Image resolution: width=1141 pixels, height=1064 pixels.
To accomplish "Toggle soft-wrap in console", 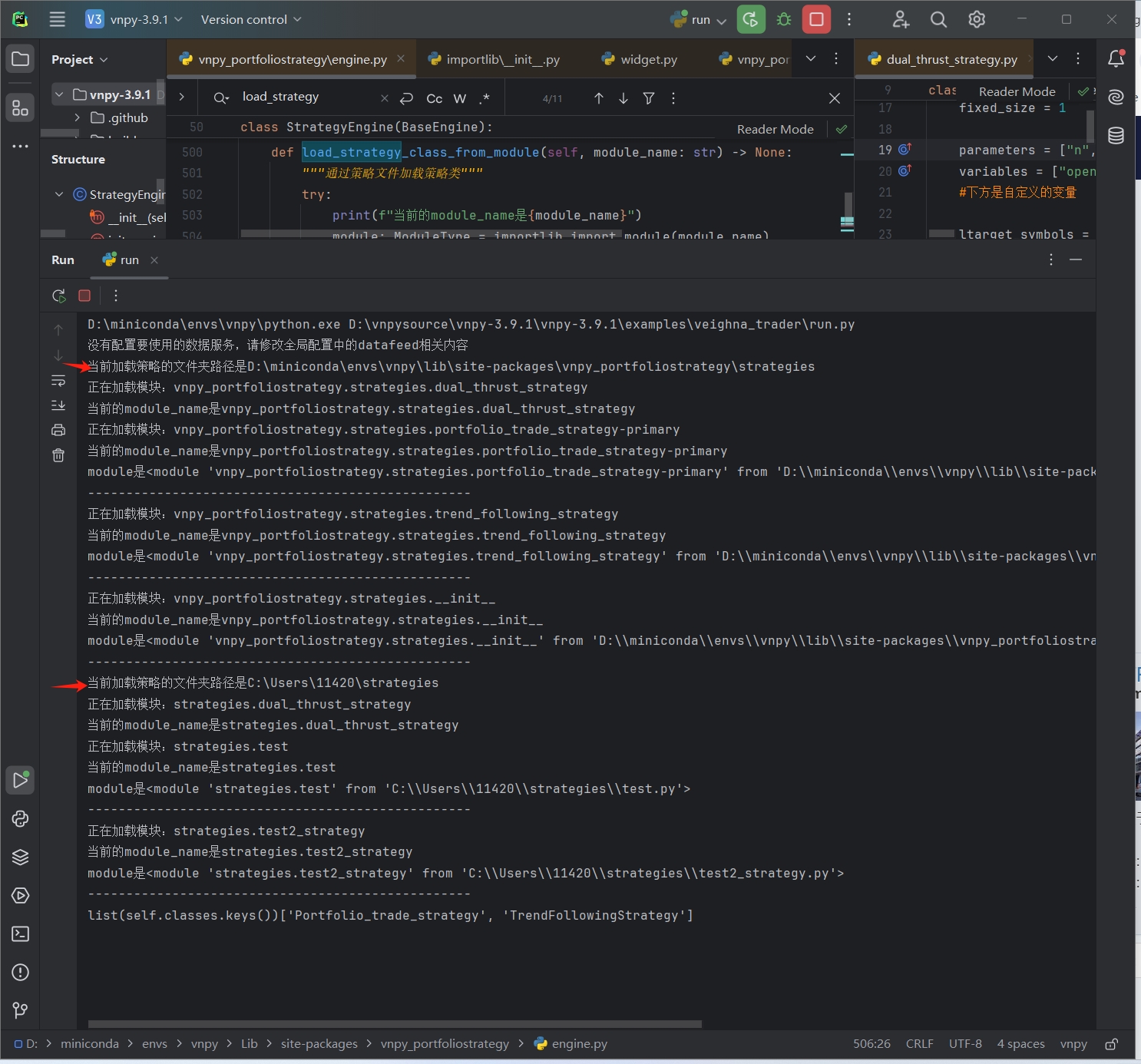I will pos(58,381).
